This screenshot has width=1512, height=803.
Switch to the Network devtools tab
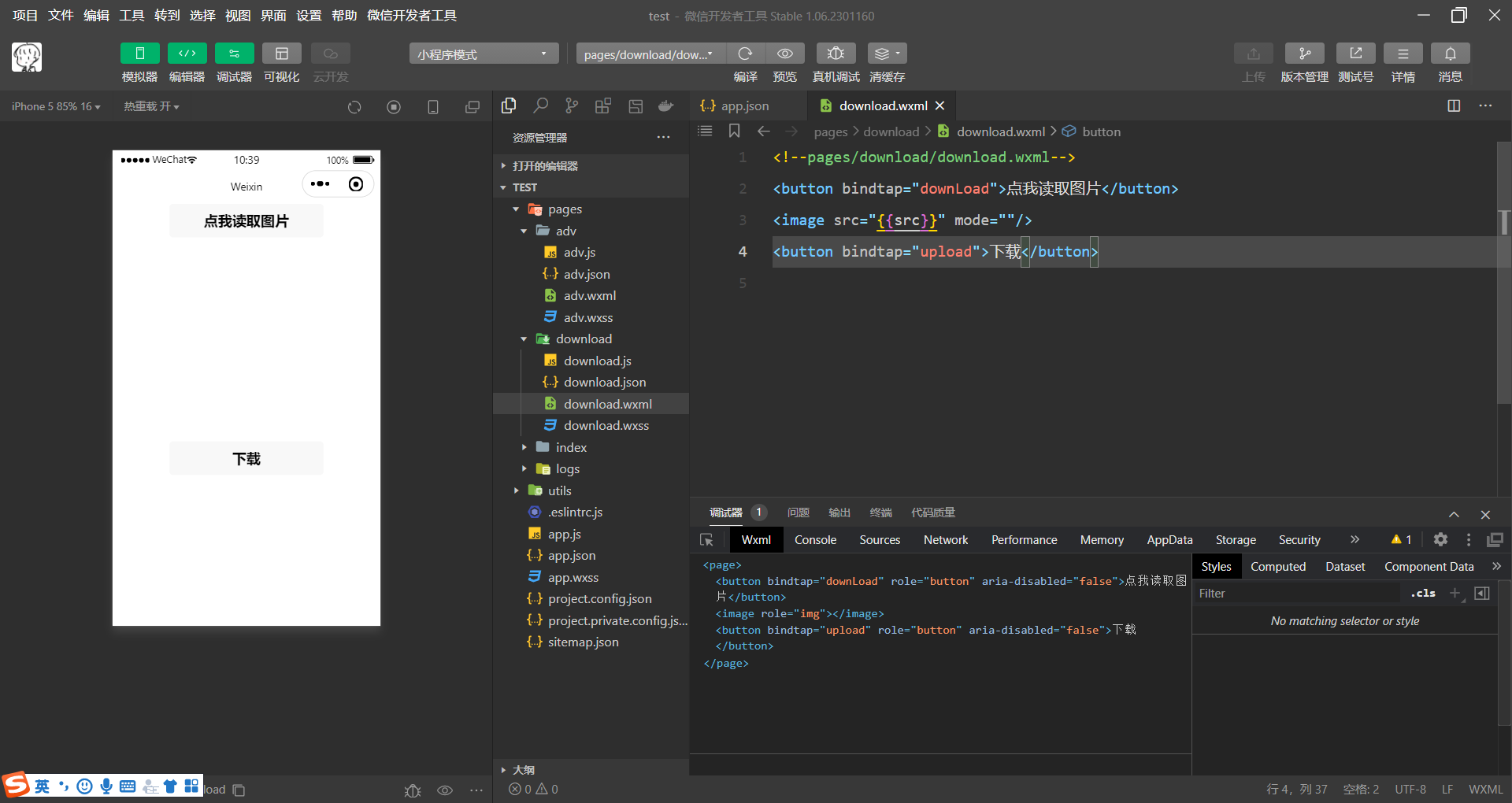point(945,539)
